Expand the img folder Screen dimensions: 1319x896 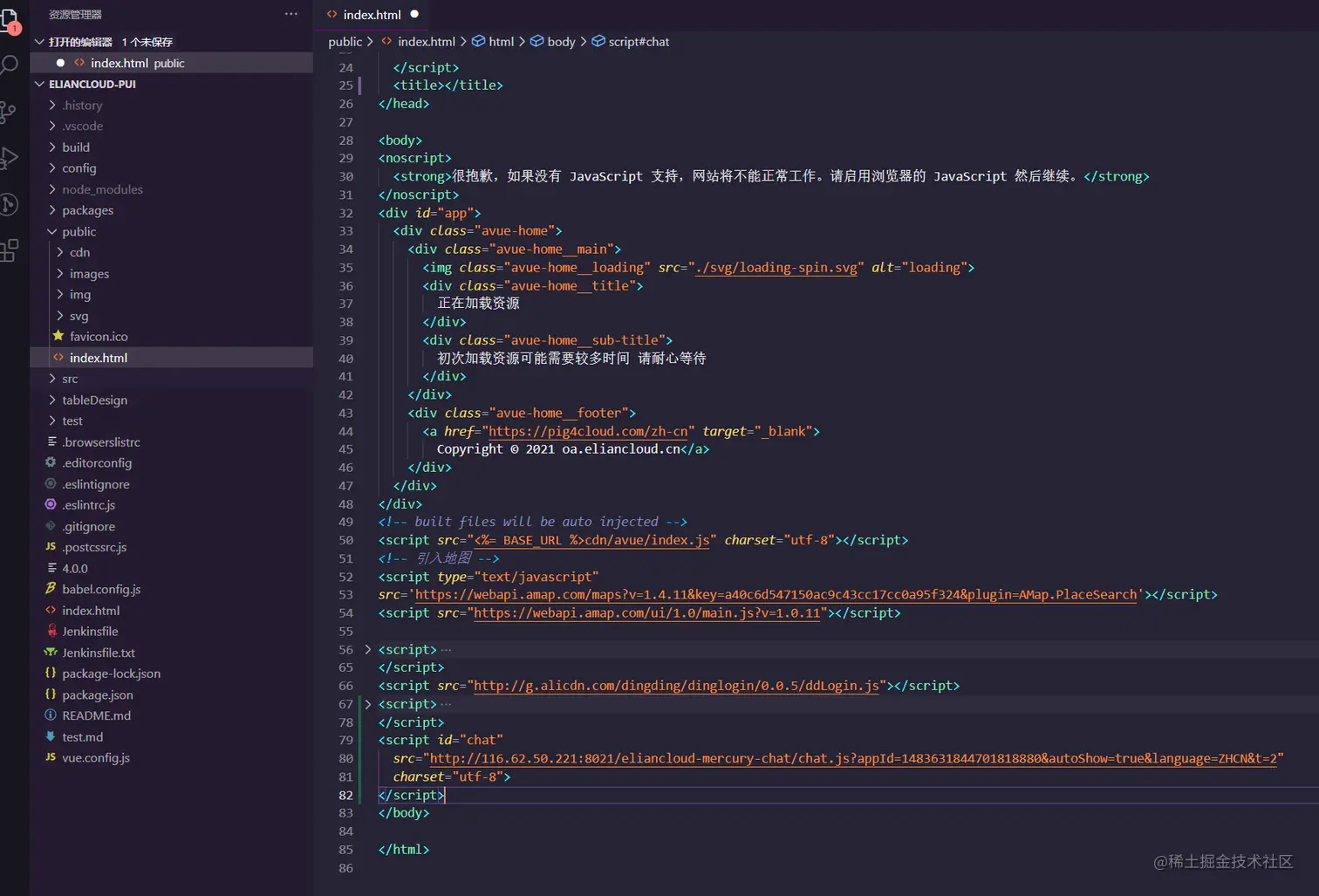[80, 295]
